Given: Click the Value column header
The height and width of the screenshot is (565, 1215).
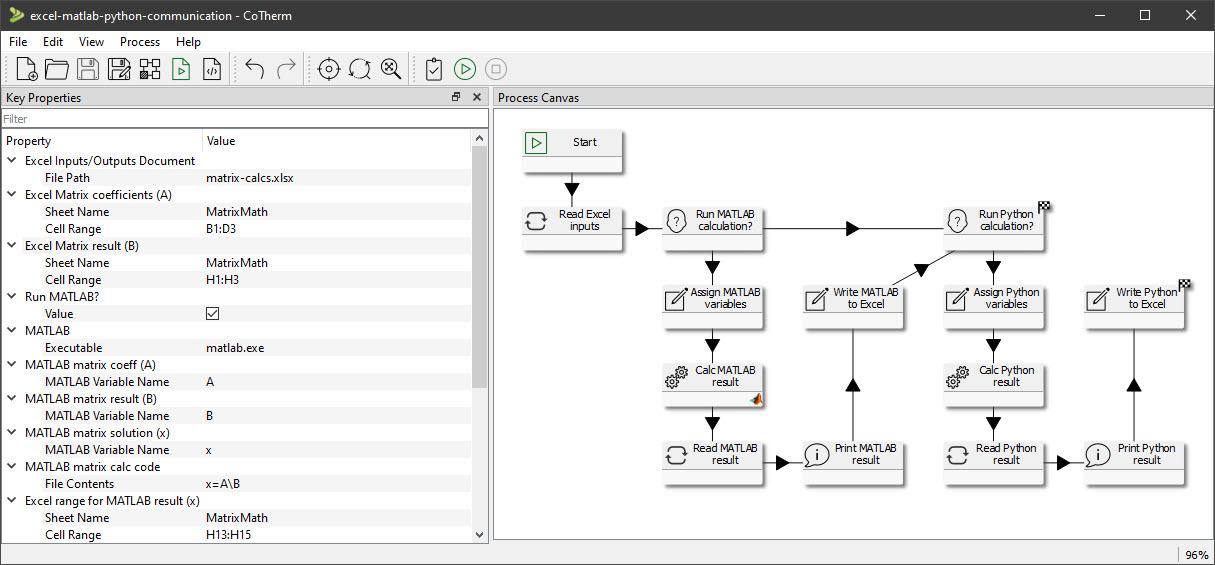Looking at the screenshot, I should 336,141.
